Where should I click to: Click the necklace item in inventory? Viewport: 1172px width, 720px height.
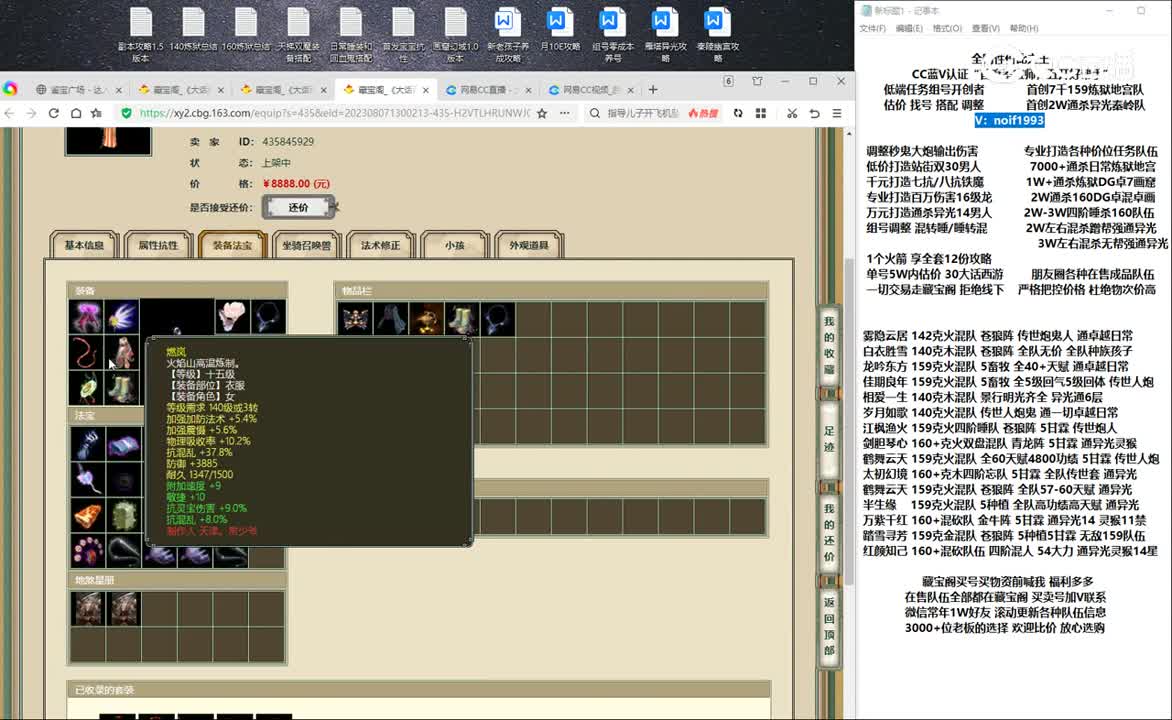[x=496, y=319]
